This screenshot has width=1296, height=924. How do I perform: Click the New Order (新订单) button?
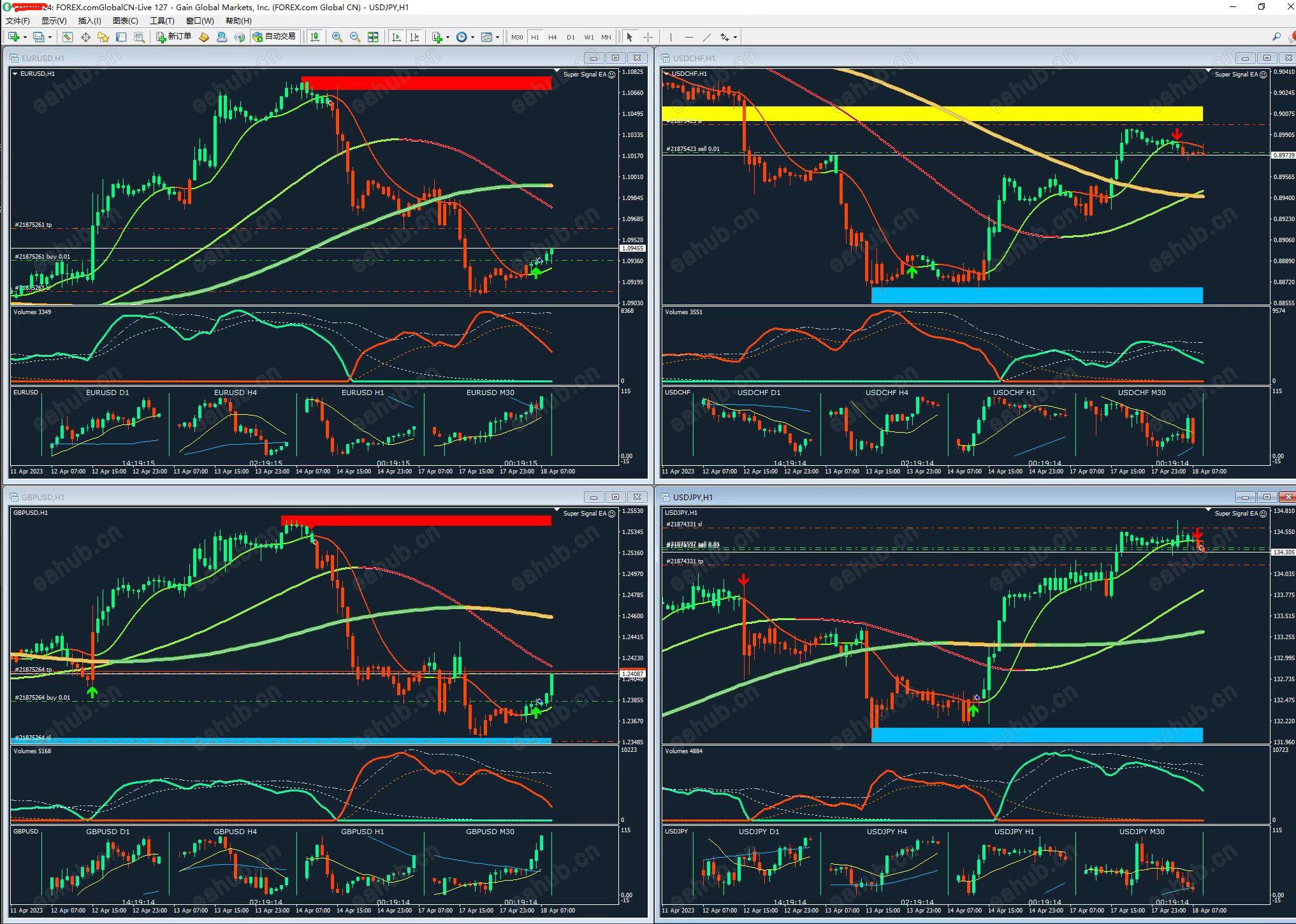[x=173, y=37]
